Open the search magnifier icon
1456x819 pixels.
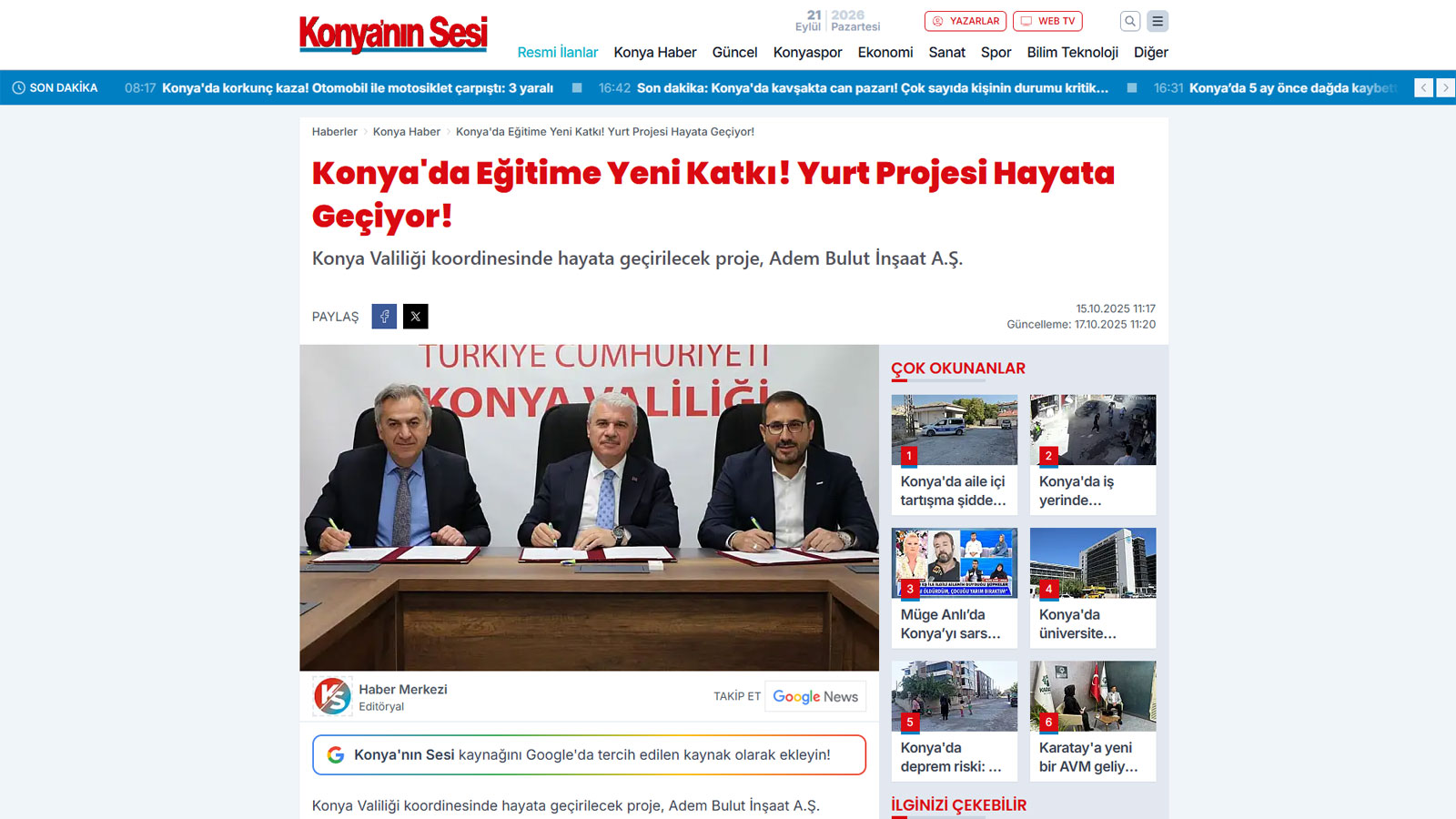1130,21
